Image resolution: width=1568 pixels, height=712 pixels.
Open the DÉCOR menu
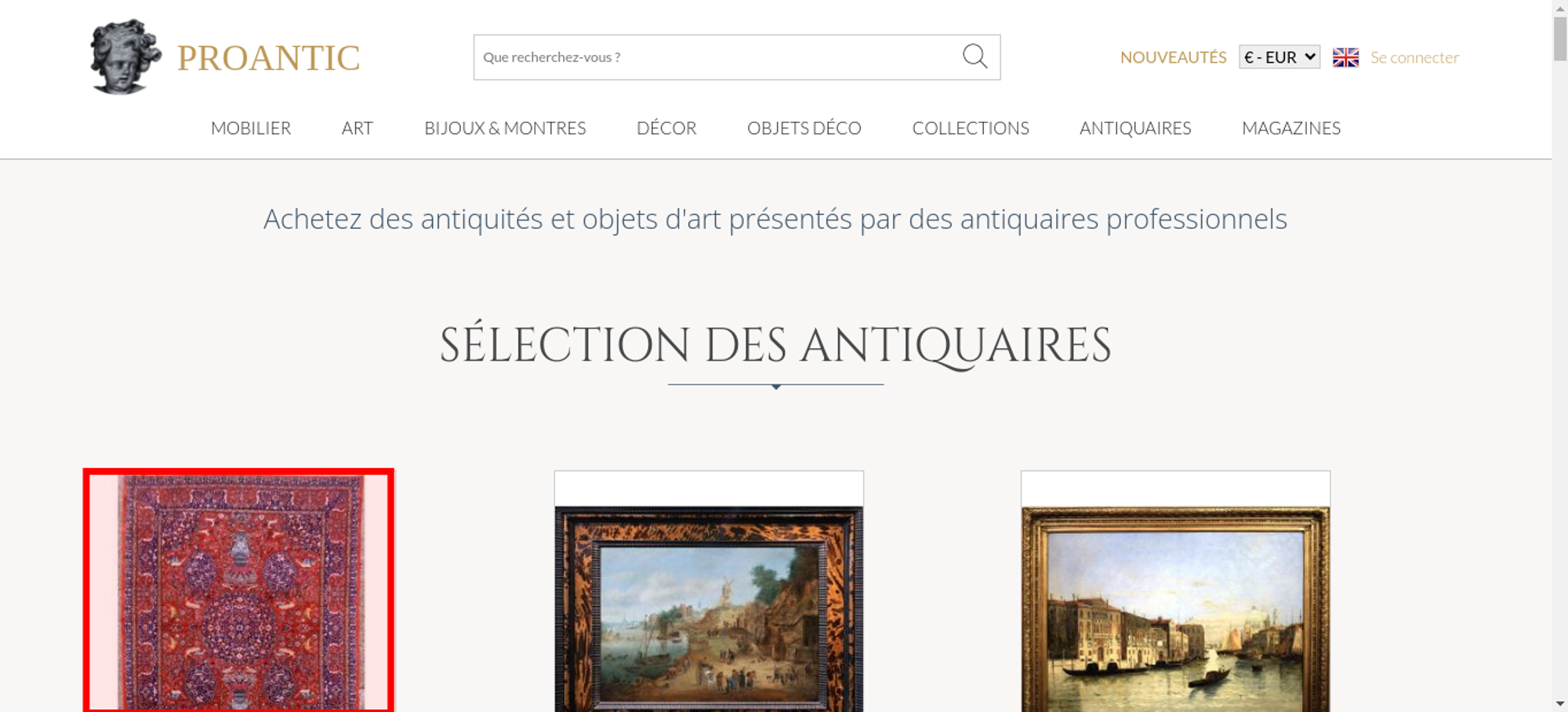click(666, 128)
